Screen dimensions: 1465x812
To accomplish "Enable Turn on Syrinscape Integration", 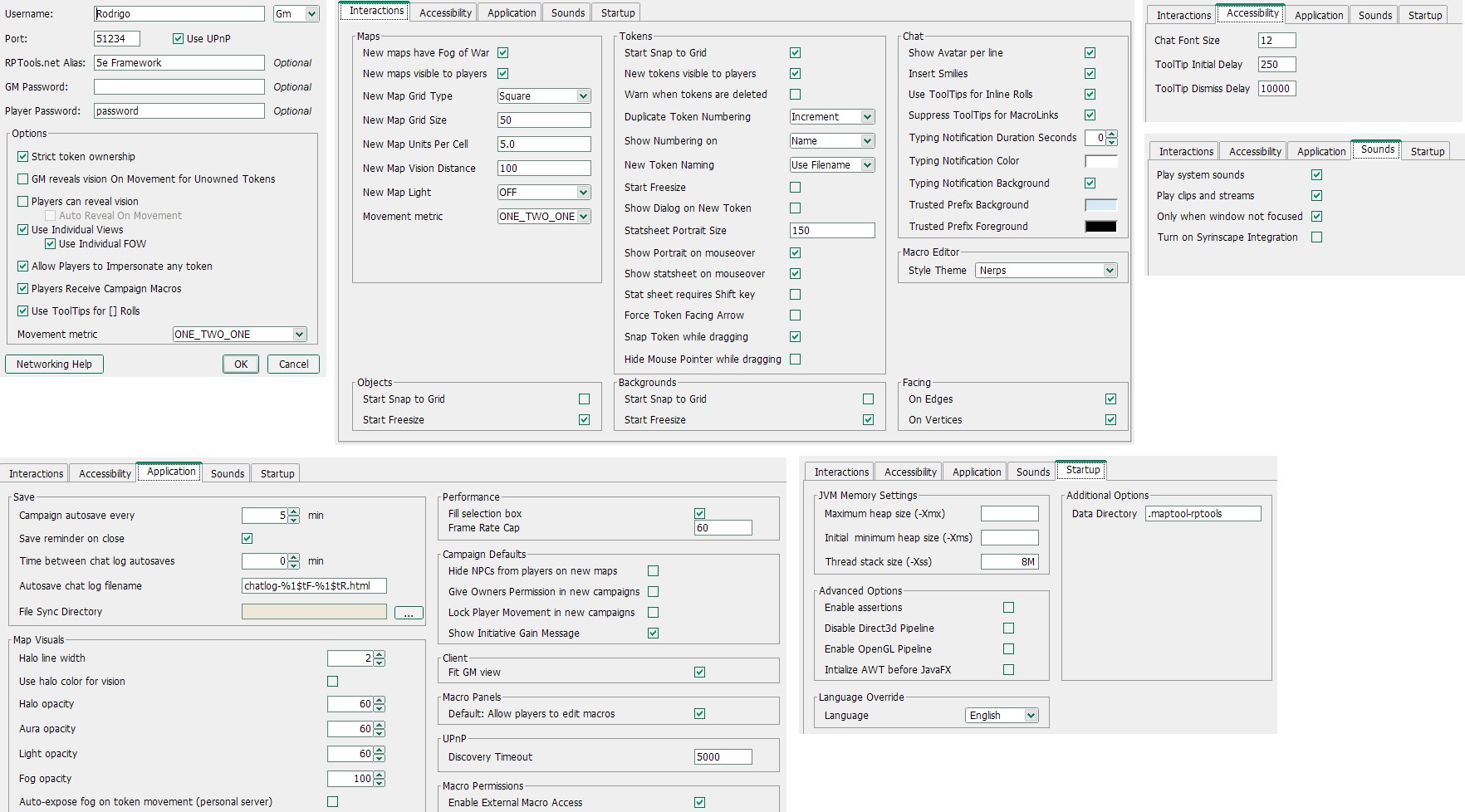I will pyautogui.click(x=1316, y=237).
